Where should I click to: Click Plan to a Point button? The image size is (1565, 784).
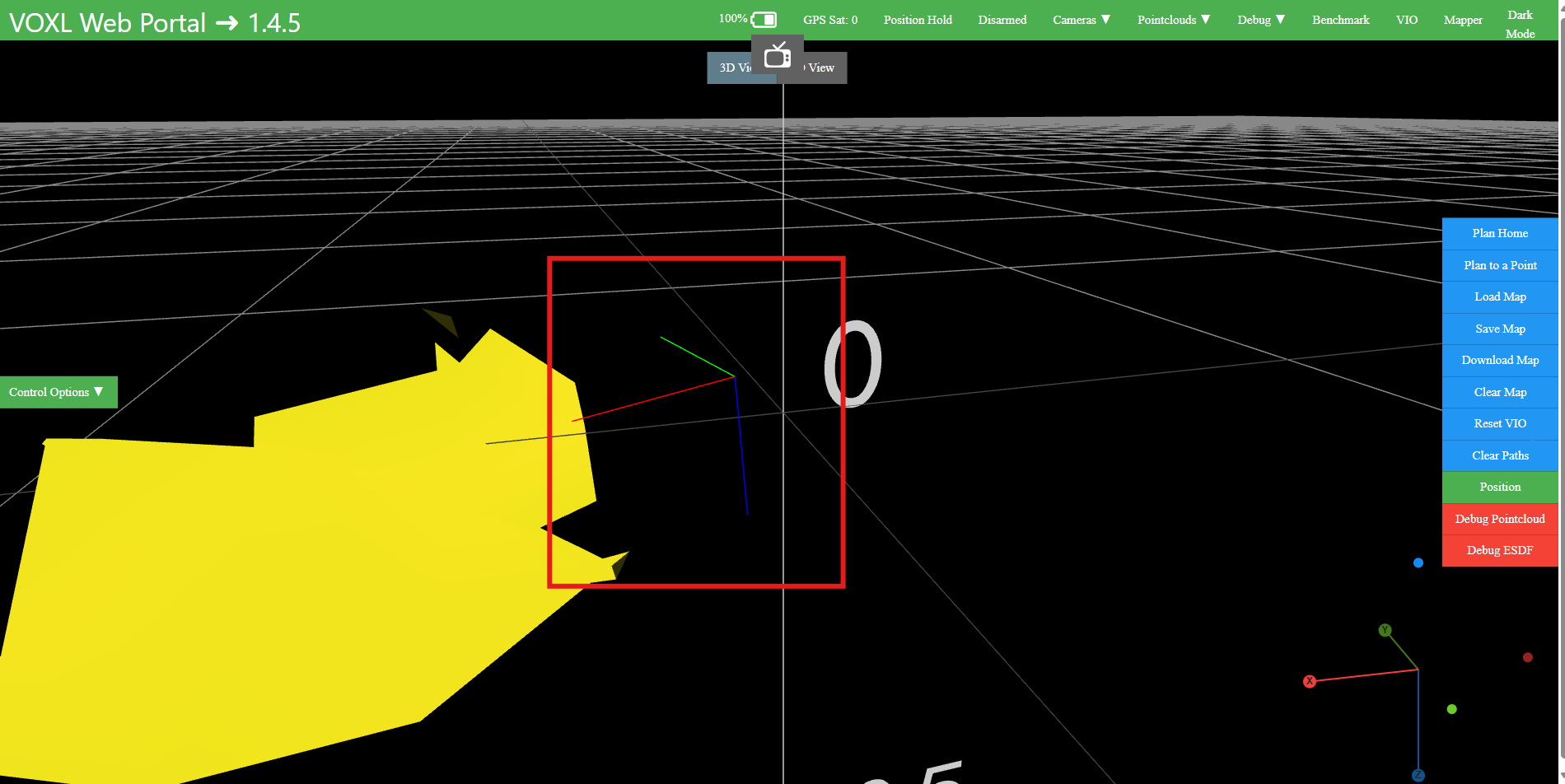(1500, 265)
